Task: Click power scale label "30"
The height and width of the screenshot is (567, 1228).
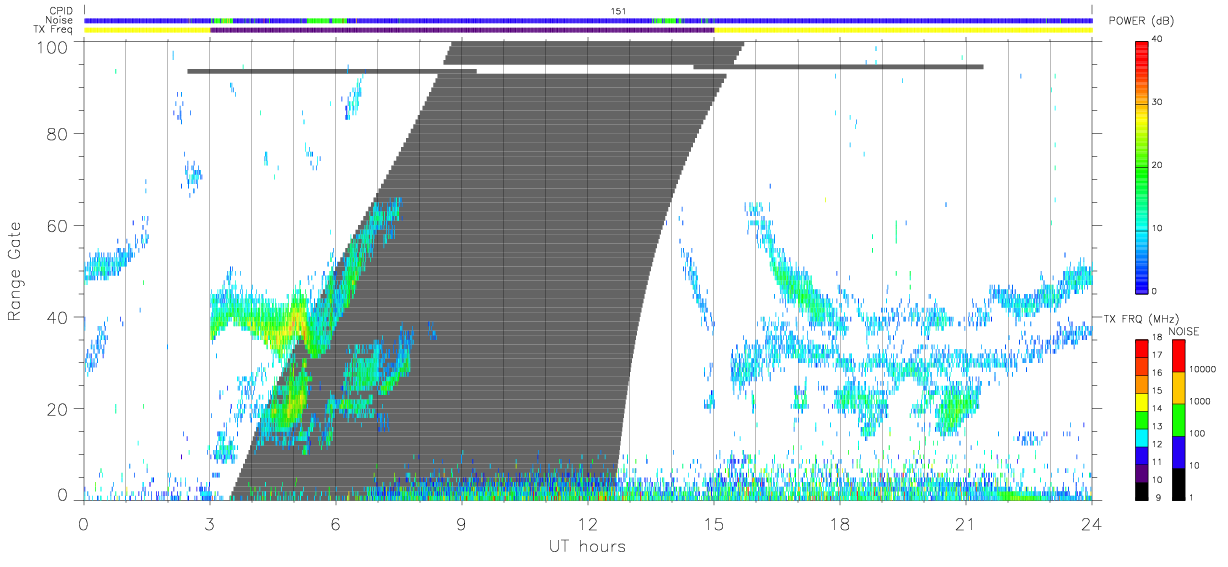Action: 1157,102
